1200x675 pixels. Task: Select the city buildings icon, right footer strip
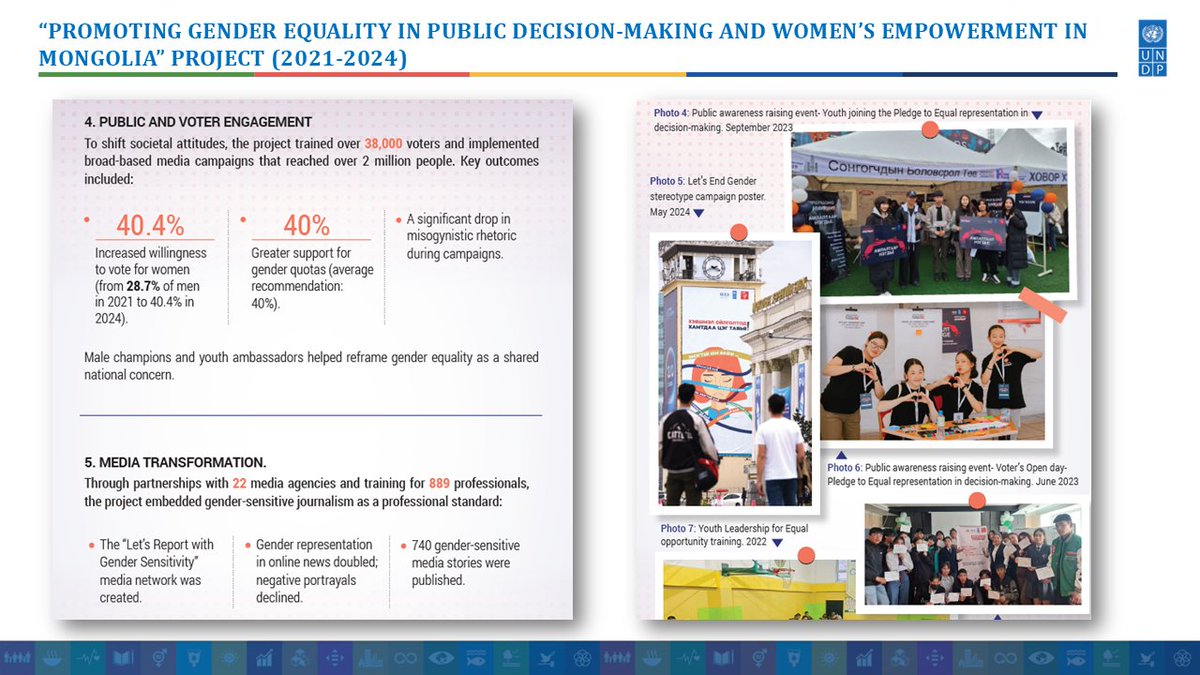[x=970, y=657]
